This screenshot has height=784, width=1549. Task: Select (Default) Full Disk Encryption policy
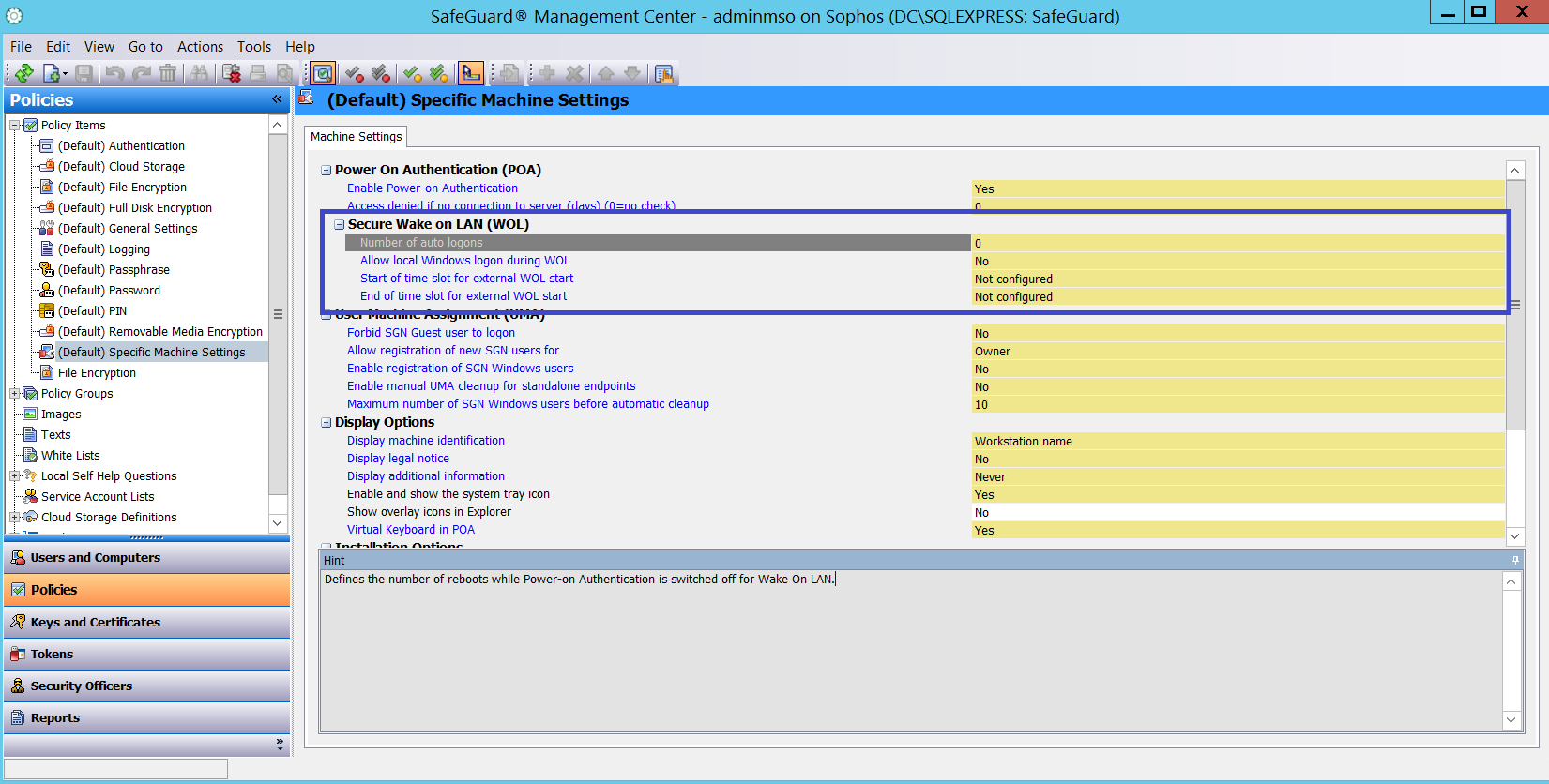[135, 208]
